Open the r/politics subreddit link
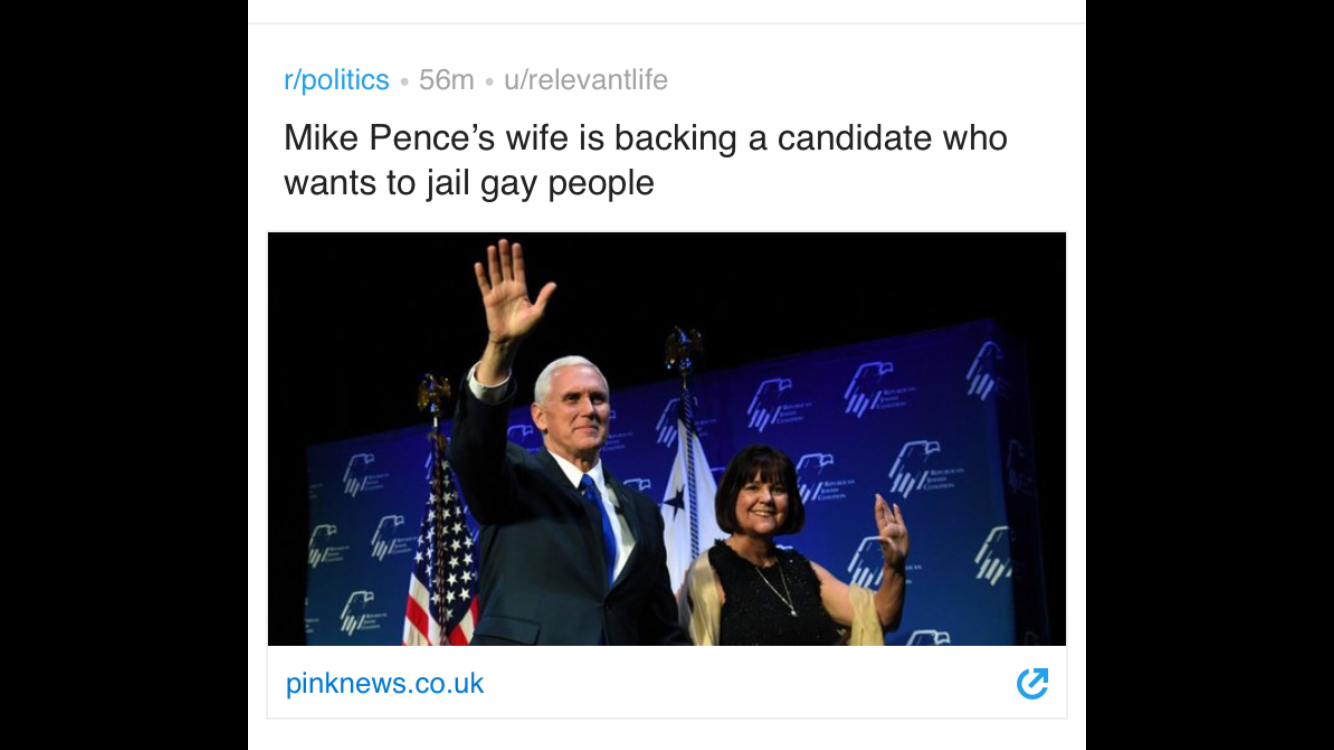The image size is (1334, 750). click(x=336, y=80)
